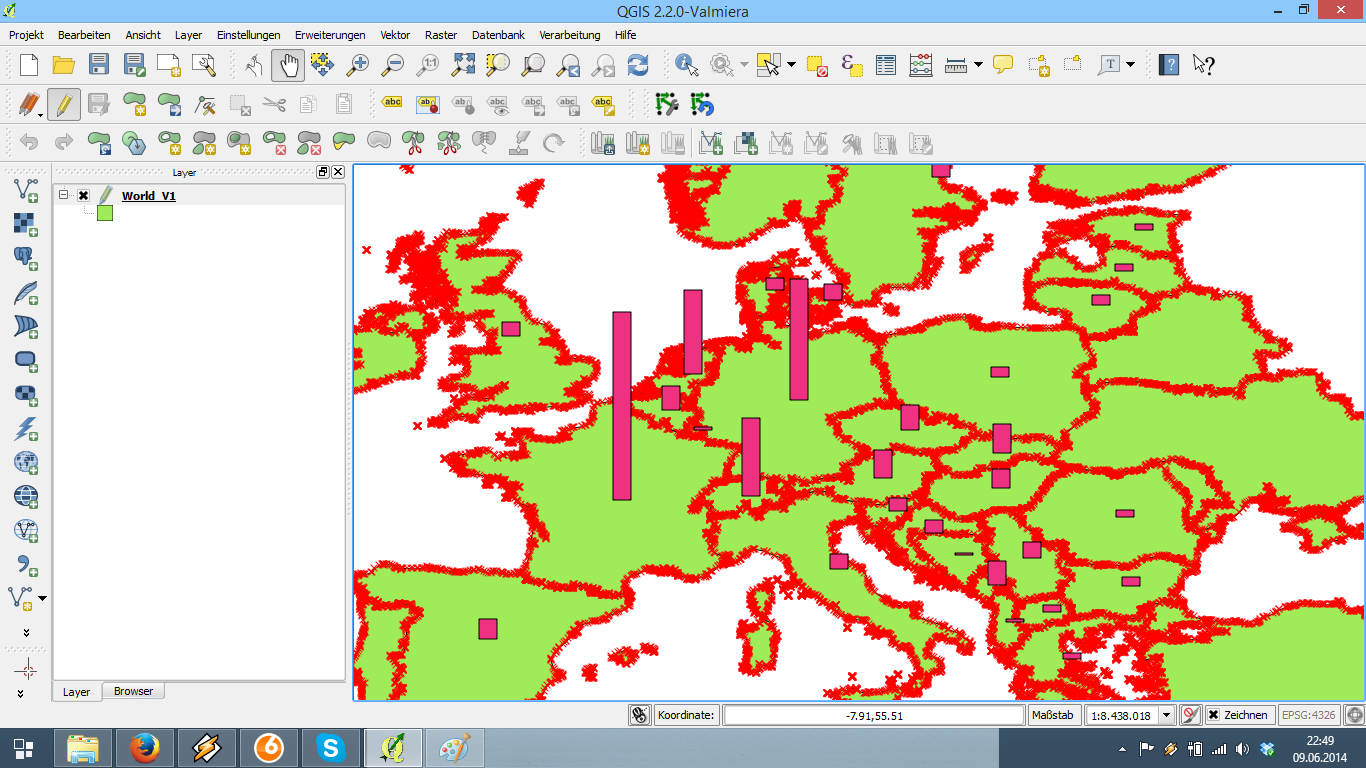The image size is (1366, 768).
Task: Toggle the Zeichnen render checkbox
Action: (1213, 715)
